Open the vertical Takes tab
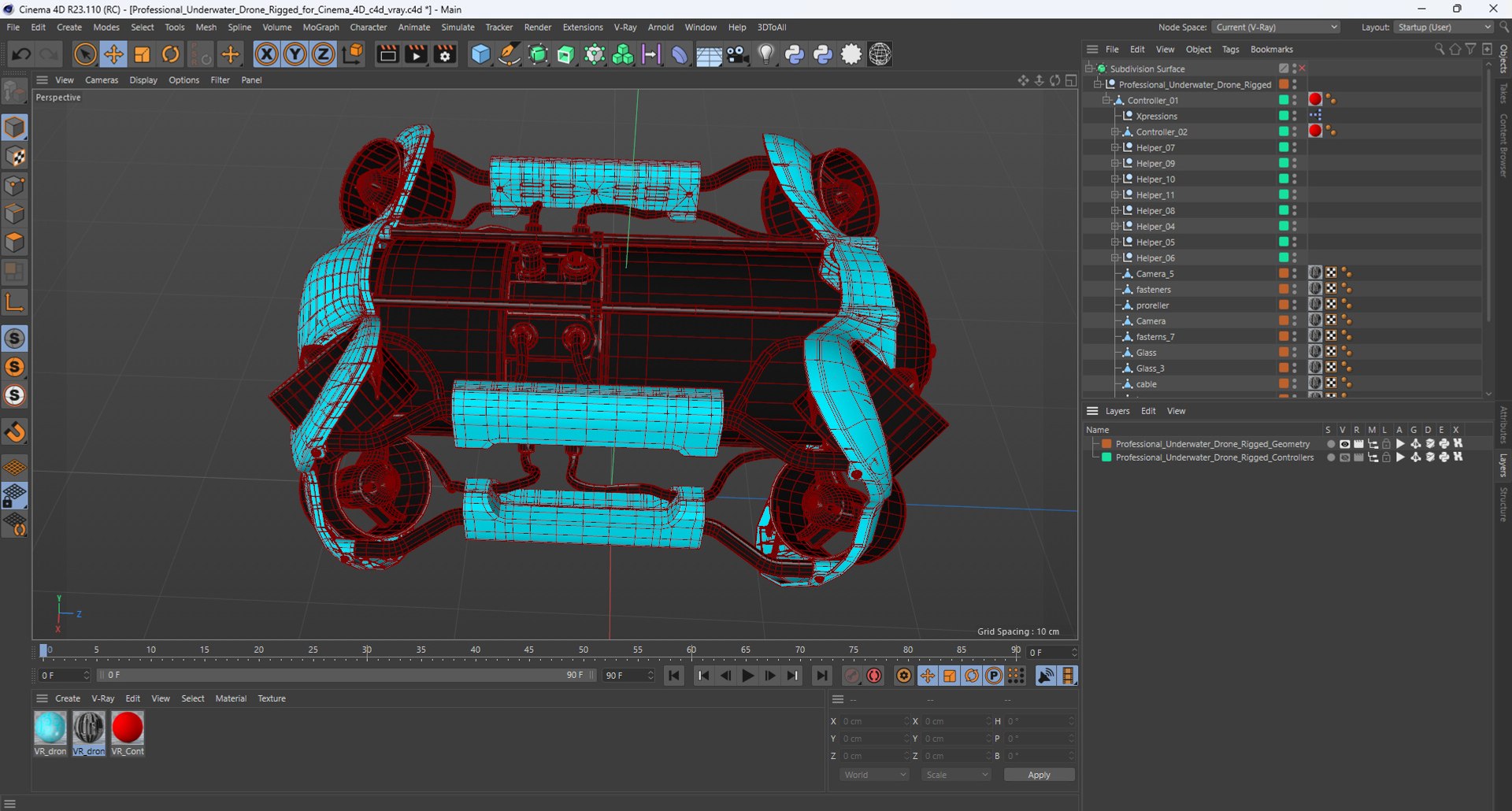1512x811 pixels. click(x=1503, y=93)
